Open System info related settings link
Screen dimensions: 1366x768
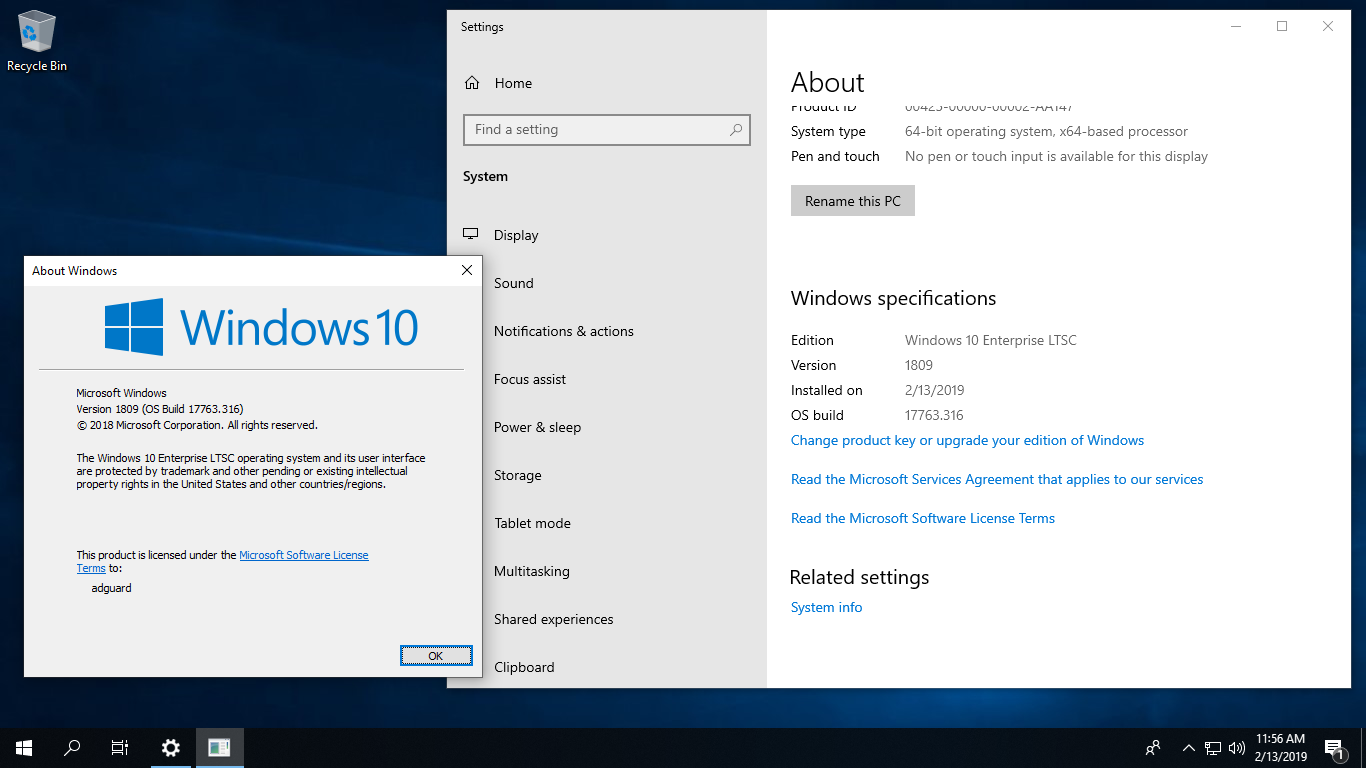[826, 607]
